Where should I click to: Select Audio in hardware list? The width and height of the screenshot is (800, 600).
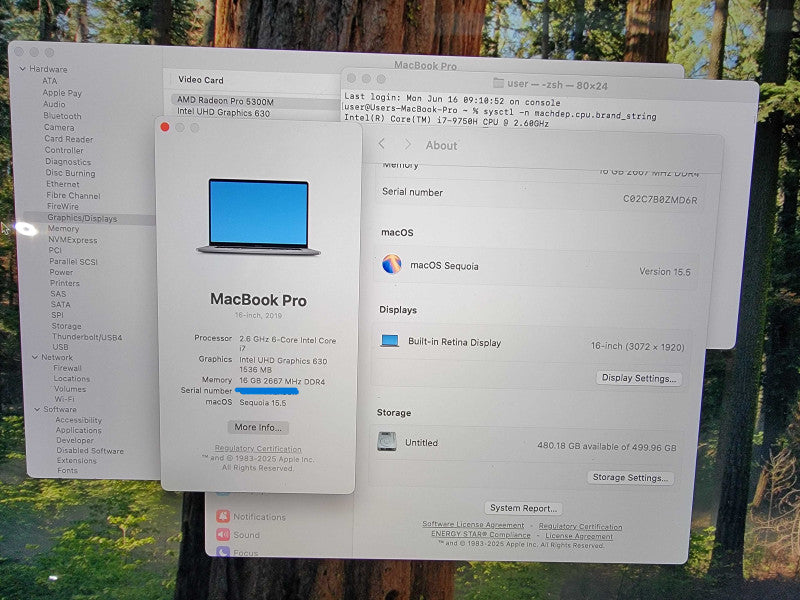point(54,104)
